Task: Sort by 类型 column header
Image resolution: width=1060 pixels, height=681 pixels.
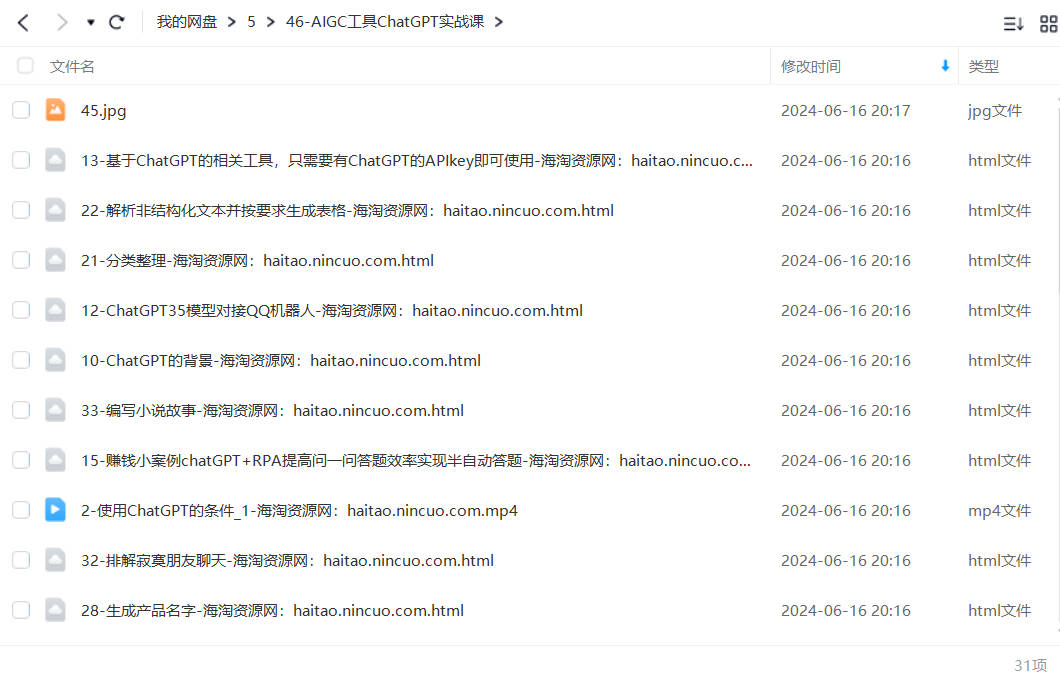Action: (x=983, y=66)
